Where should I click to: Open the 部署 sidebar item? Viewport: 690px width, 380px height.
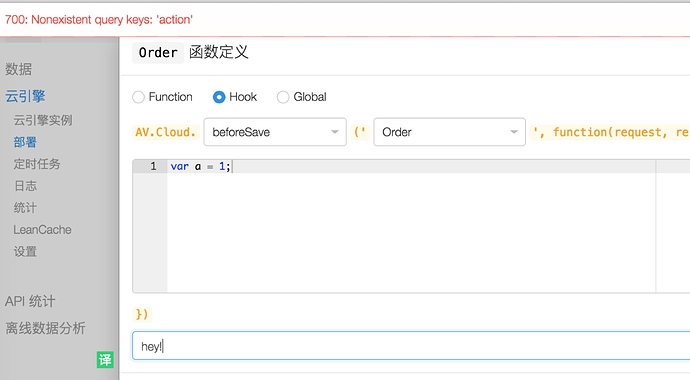point(25,142)
